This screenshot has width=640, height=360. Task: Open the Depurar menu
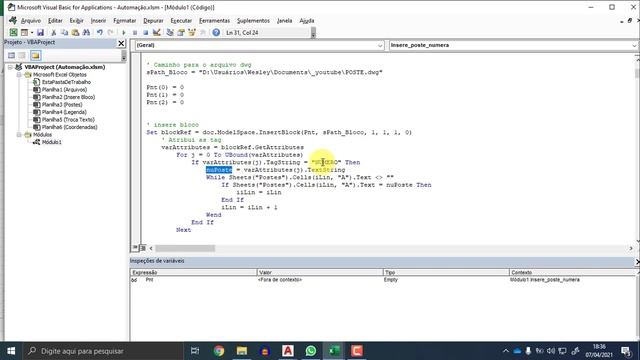153,21
